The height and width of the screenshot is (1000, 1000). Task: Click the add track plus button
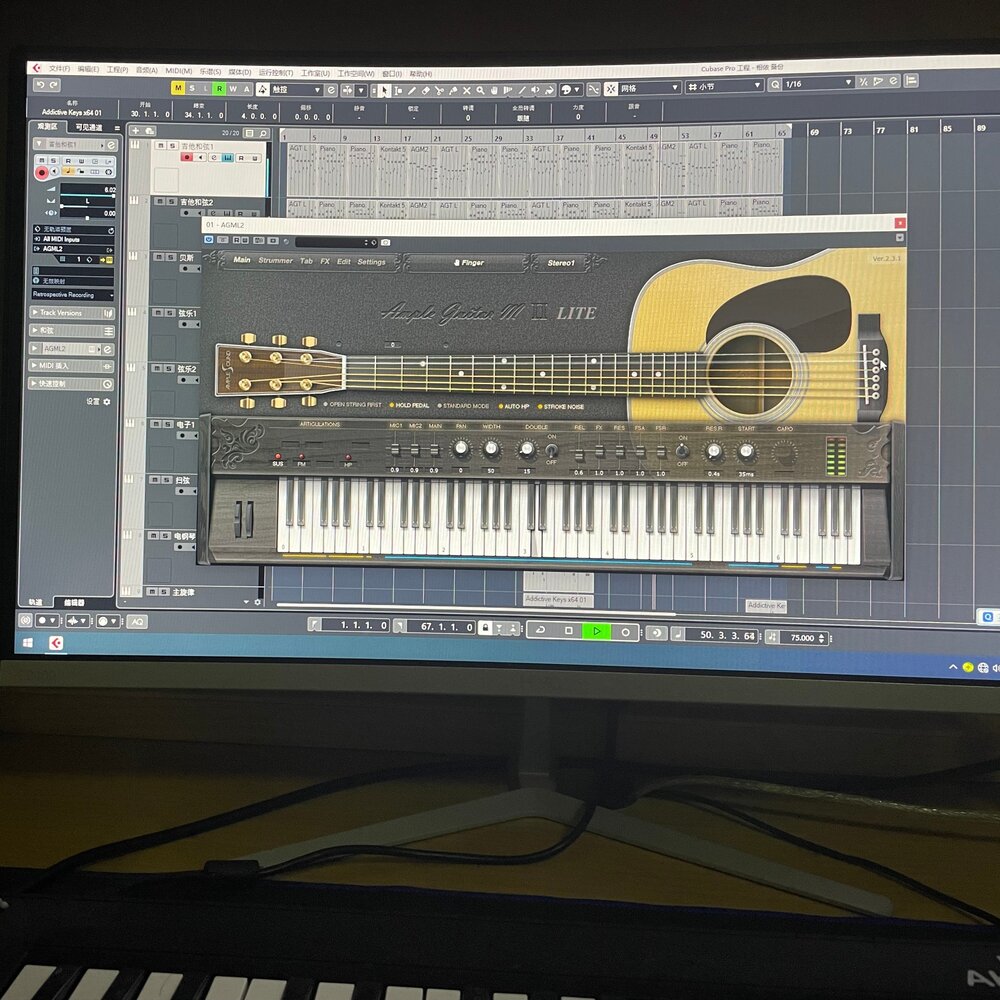pyautogui.click(x=136, y=131)
